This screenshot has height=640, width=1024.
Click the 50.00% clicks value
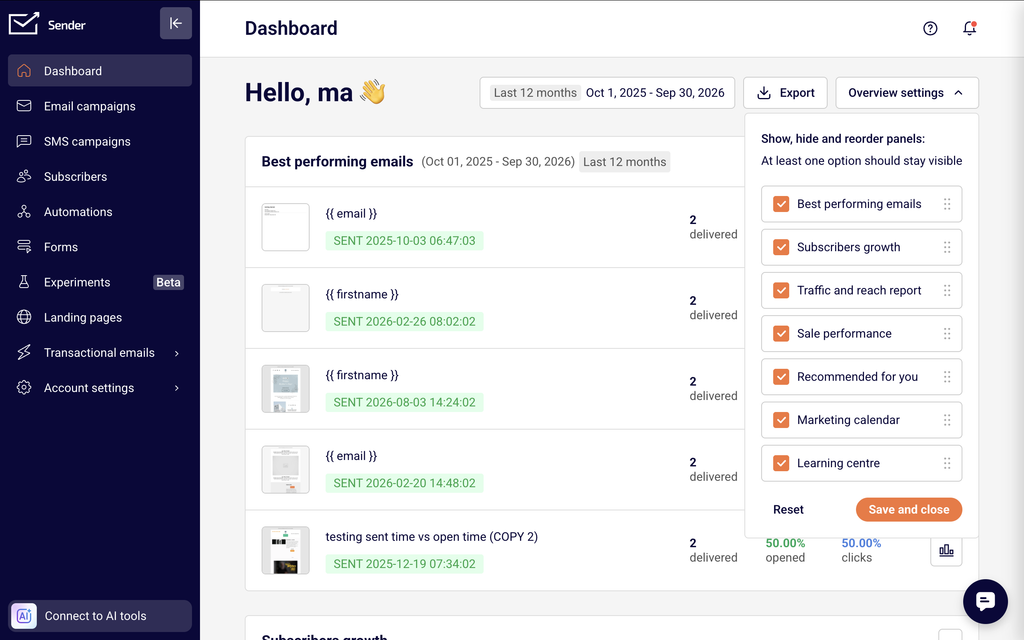tap(861, 543)
